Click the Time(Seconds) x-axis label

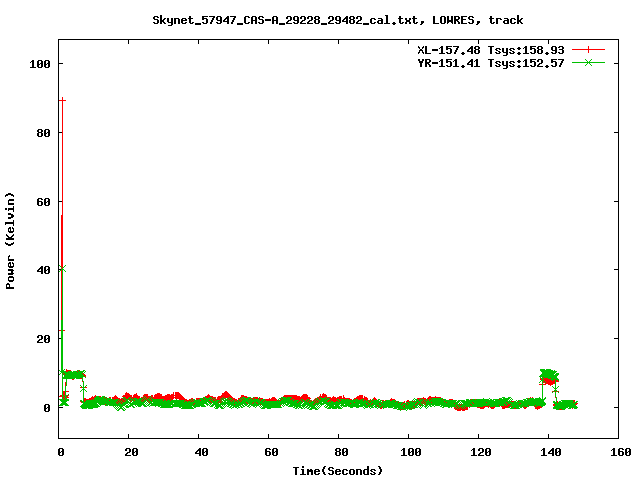coord(338,471)
